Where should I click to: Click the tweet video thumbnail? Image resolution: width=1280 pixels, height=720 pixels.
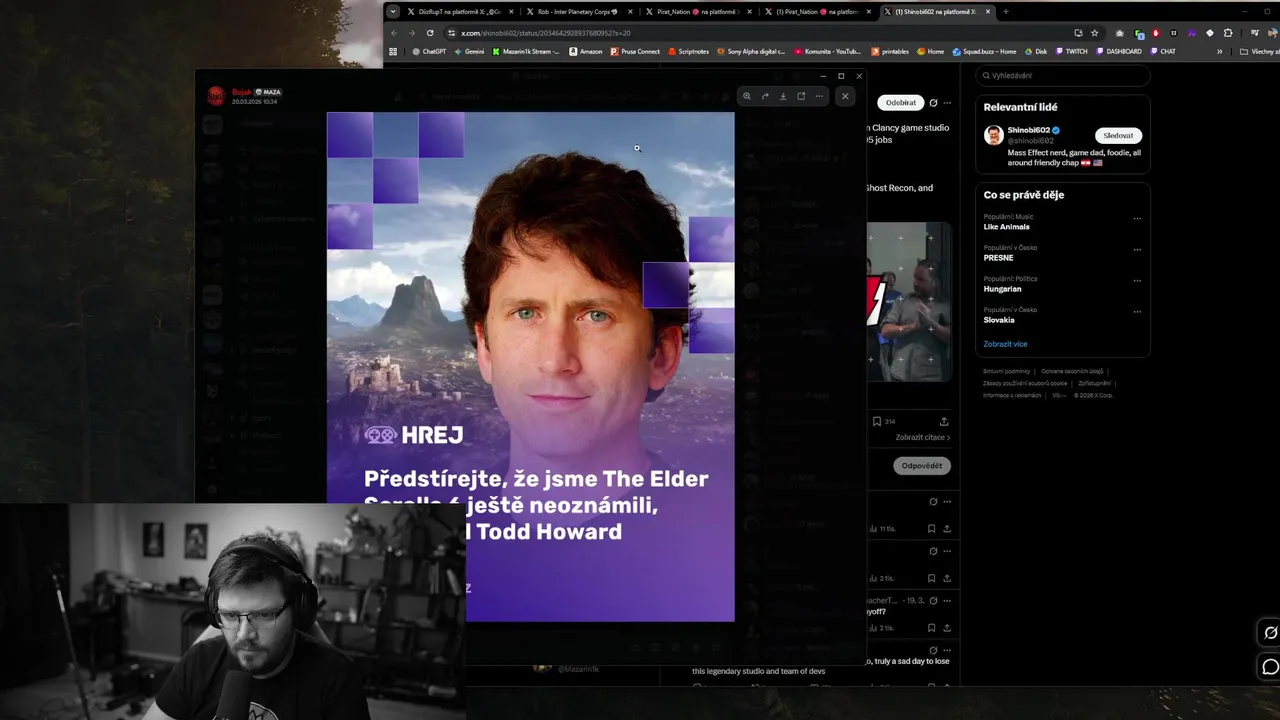pos(909,302)
